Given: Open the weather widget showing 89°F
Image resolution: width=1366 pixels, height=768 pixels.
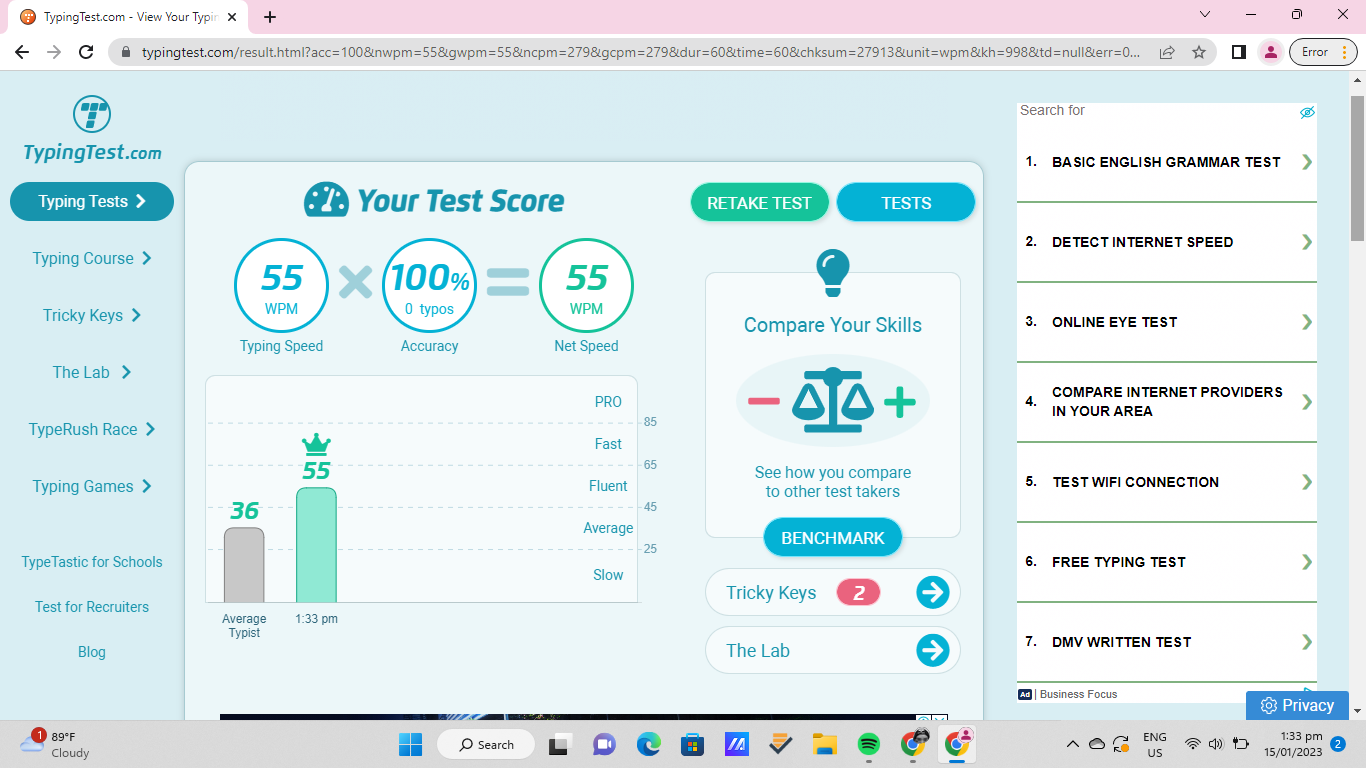Looking at the screenshot, I should [x=56, y=744].
